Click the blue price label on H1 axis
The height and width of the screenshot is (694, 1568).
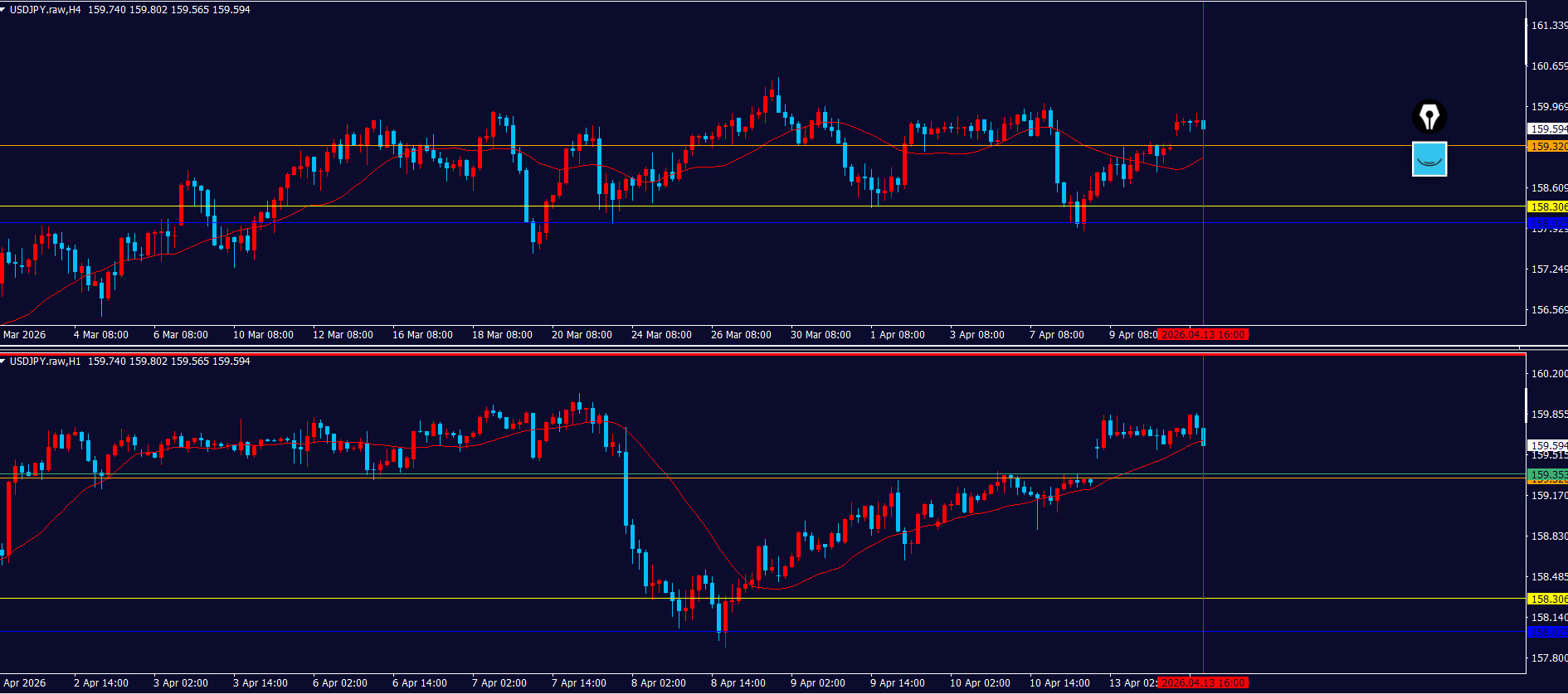pos(1547,632)
